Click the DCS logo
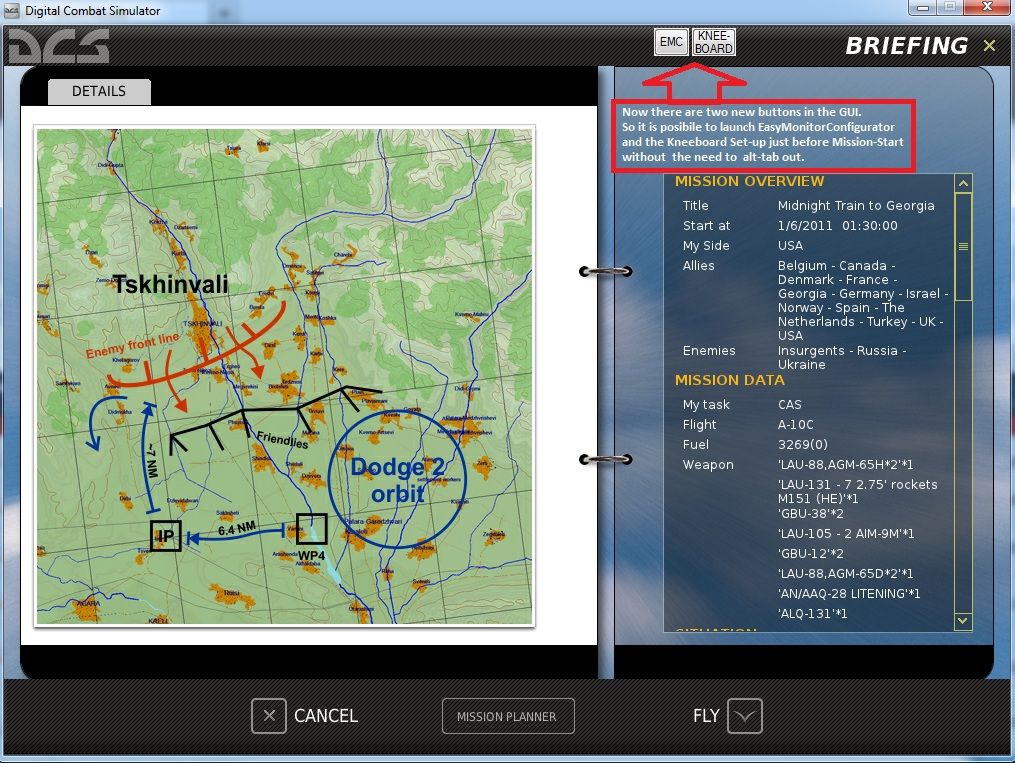This screenshot has width=1015, height=763. click(x=56, y=47)
